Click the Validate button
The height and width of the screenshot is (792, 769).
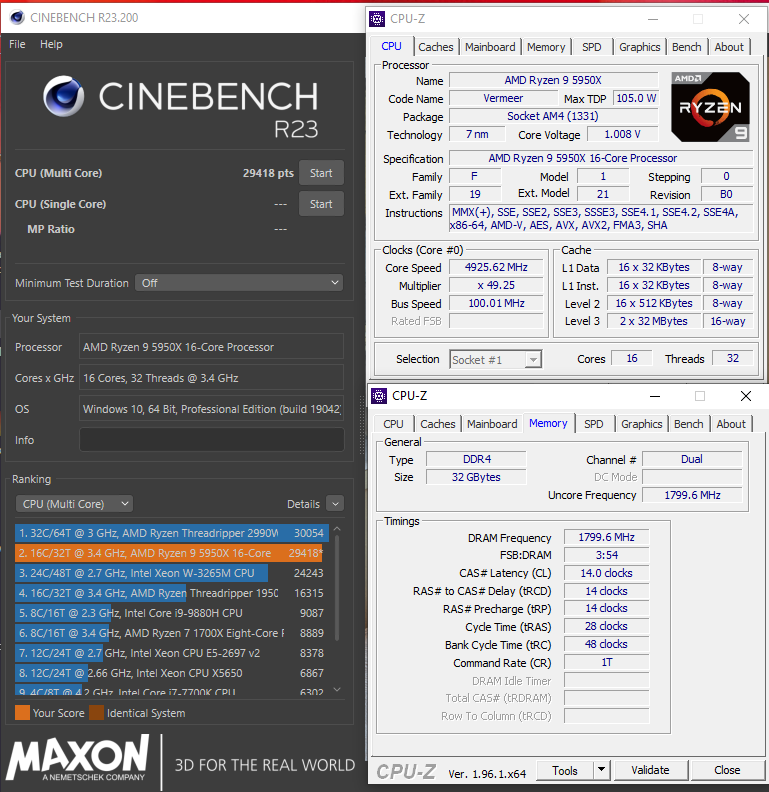click(650, 770)
